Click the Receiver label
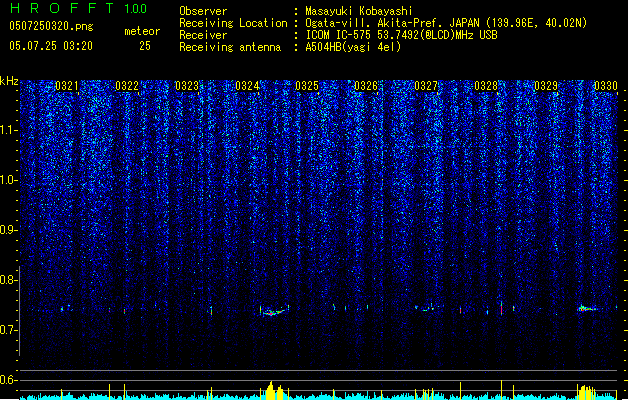 pos(203,35)
